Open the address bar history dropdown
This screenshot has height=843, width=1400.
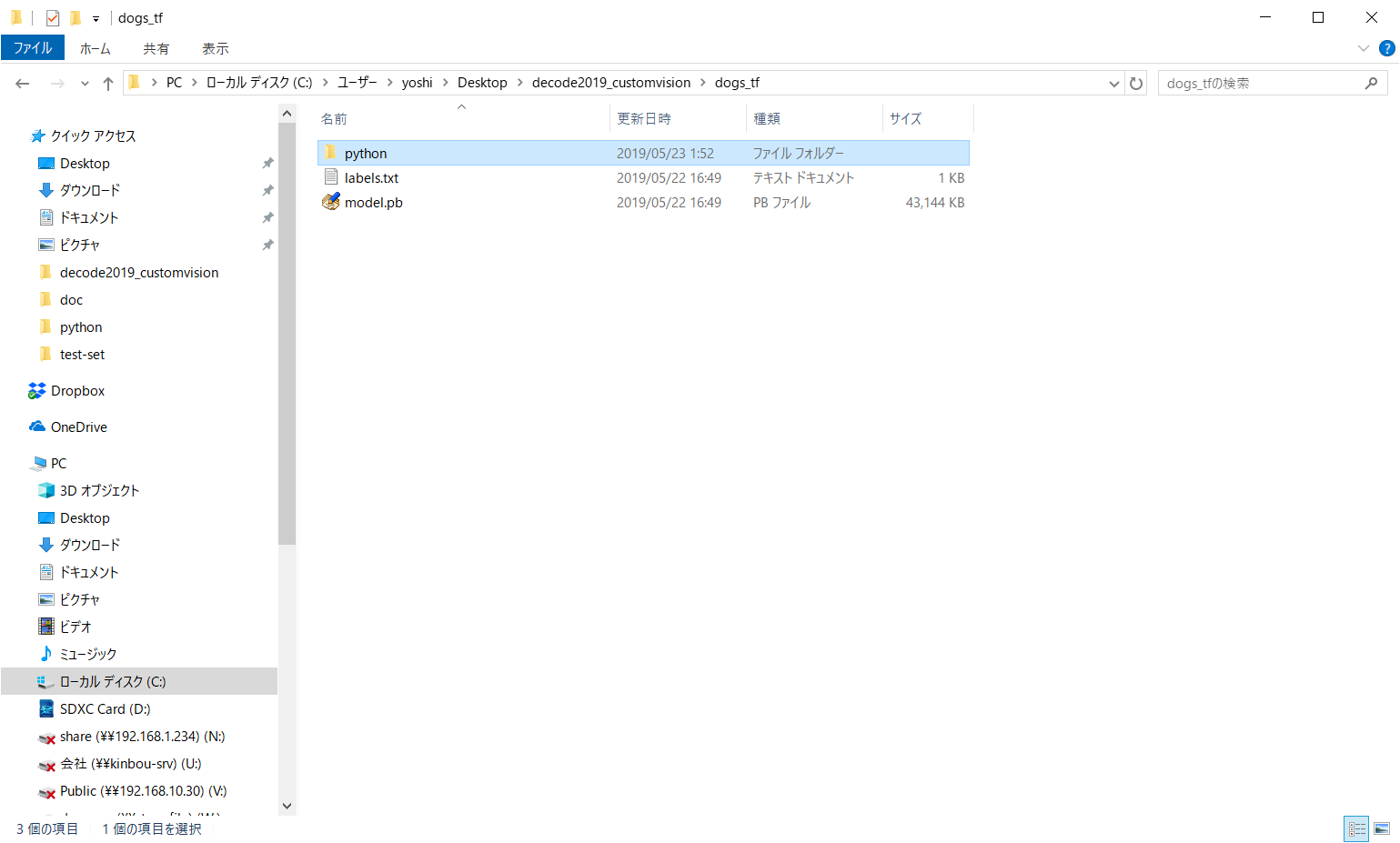tap(1114, 84)
